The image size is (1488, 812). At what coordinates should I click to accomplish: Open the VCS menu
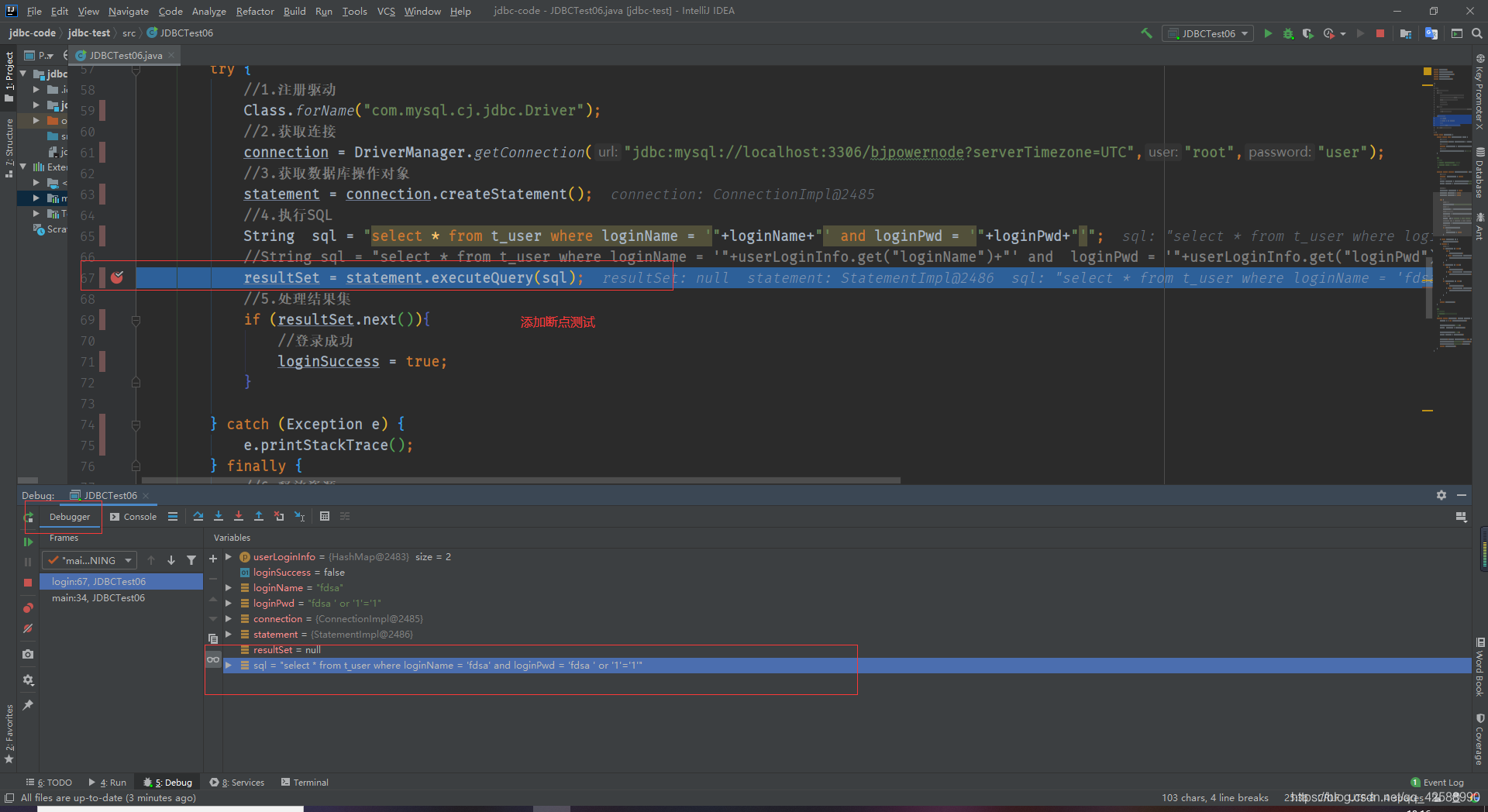point(386,11)
